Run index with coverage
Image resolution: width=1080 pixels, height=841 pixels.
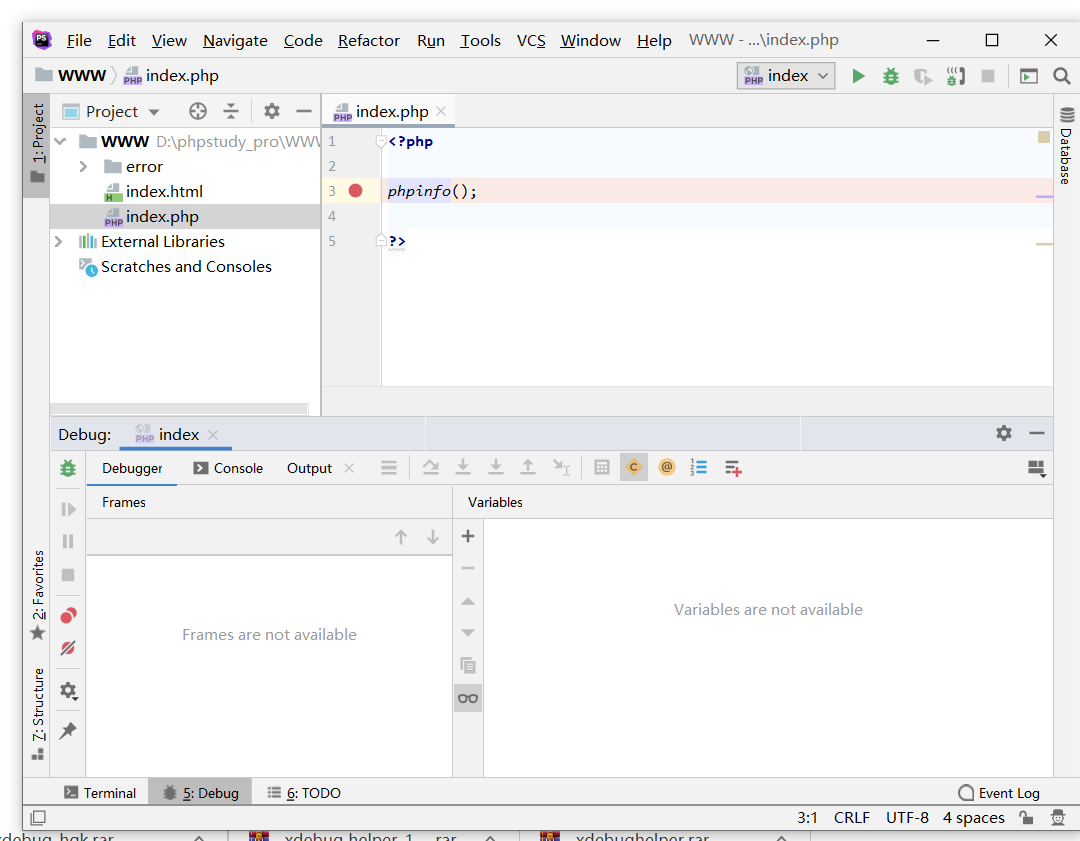click(x=923, y=76)
